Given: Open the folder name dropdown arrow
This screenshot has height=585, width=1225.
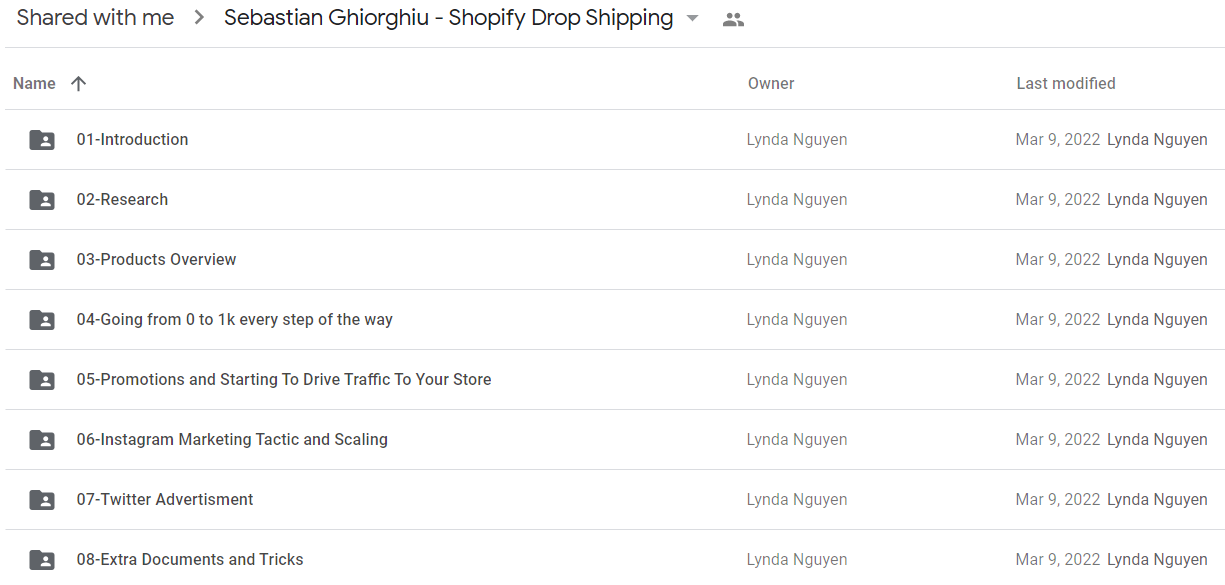Looking at the screenshot, I should tap(692, 19).
